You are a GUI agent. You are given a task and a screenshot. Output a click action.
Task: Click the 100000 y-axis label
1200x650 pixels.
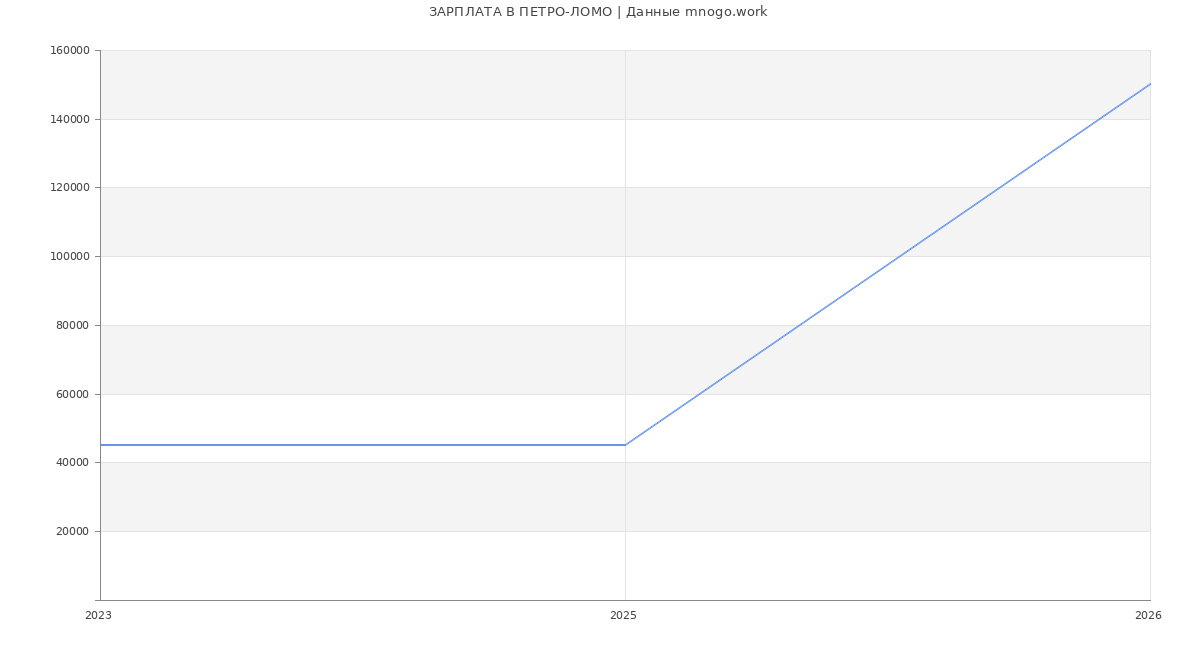point(72,257)
